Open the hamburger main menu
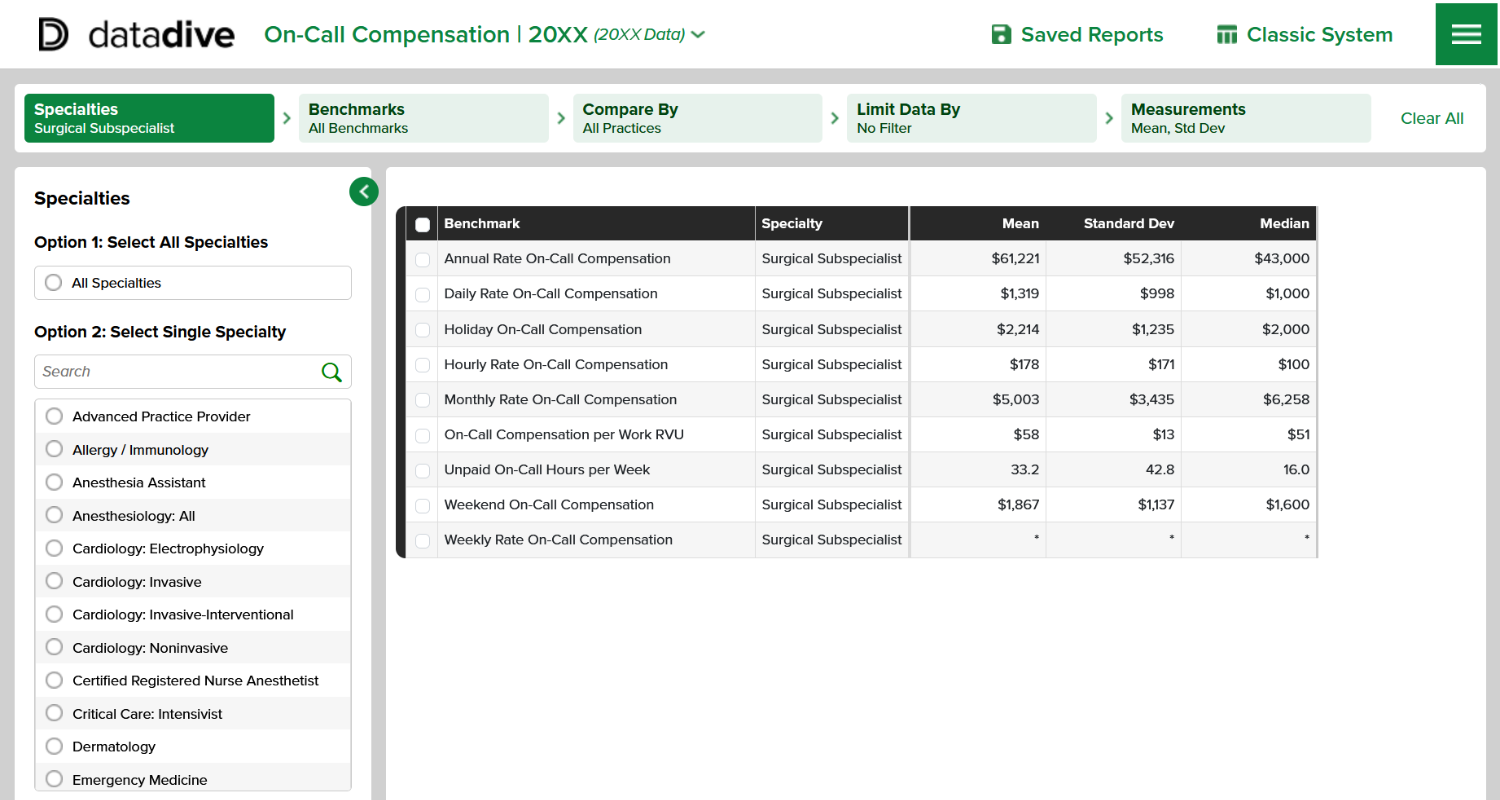Viewport: 1500px width, 800px height. [x=1466, y=34]
